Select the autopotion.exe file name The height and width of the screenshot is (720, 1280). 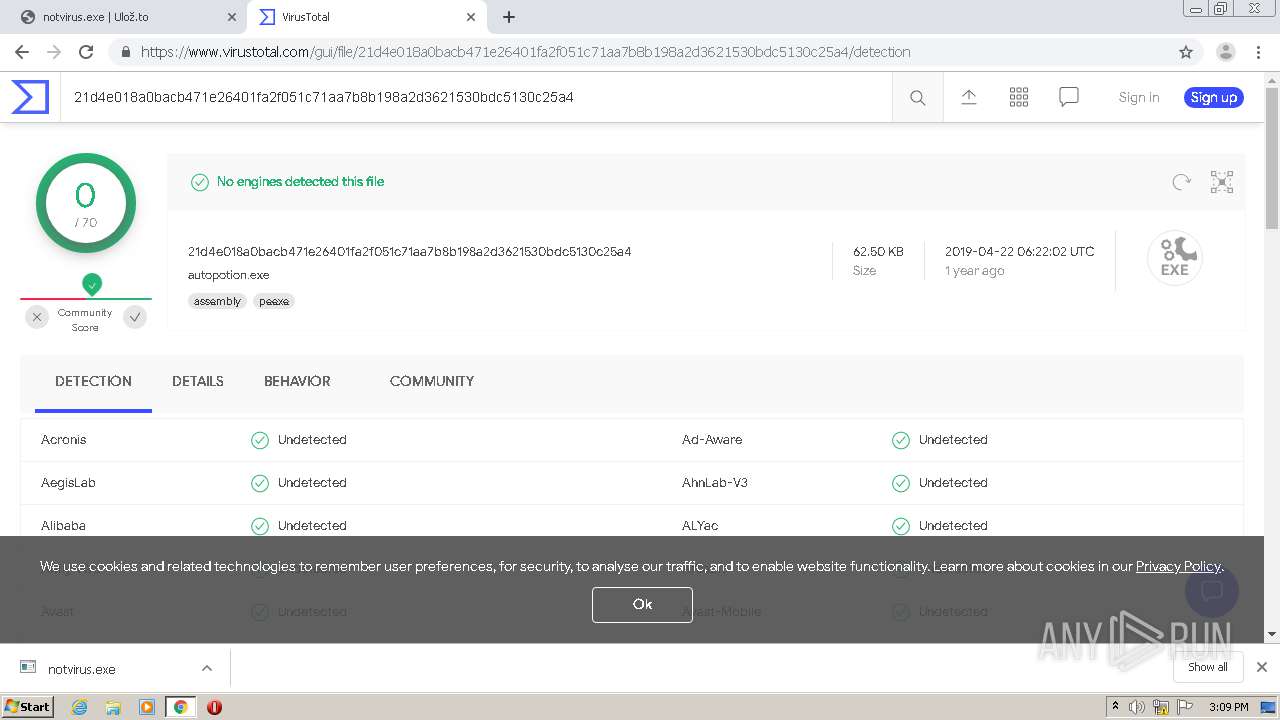[x=228, y=275]
